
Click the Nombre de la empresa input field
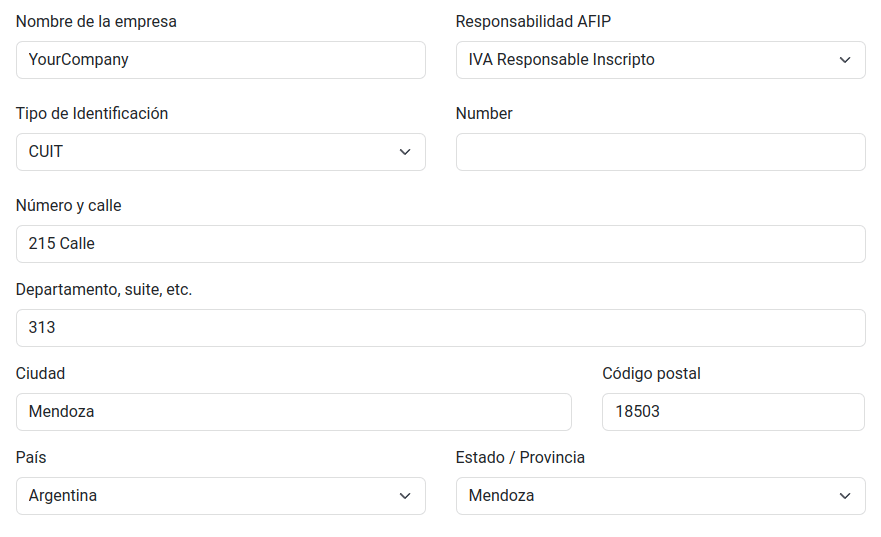pyautogui.click(x=220, y=60)
